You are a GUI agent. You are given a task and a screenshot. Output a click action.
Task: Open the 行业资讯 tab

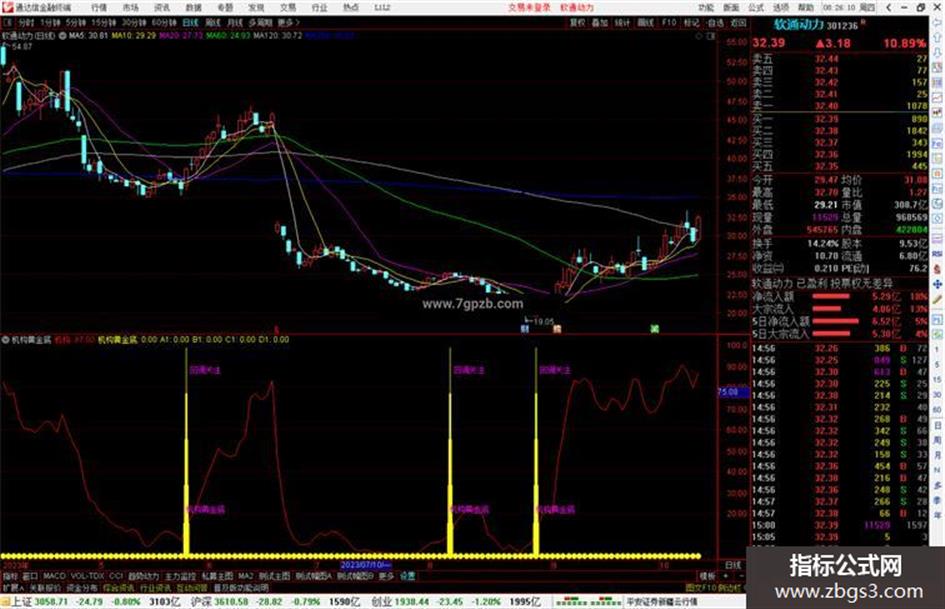(x=155, y=587)
